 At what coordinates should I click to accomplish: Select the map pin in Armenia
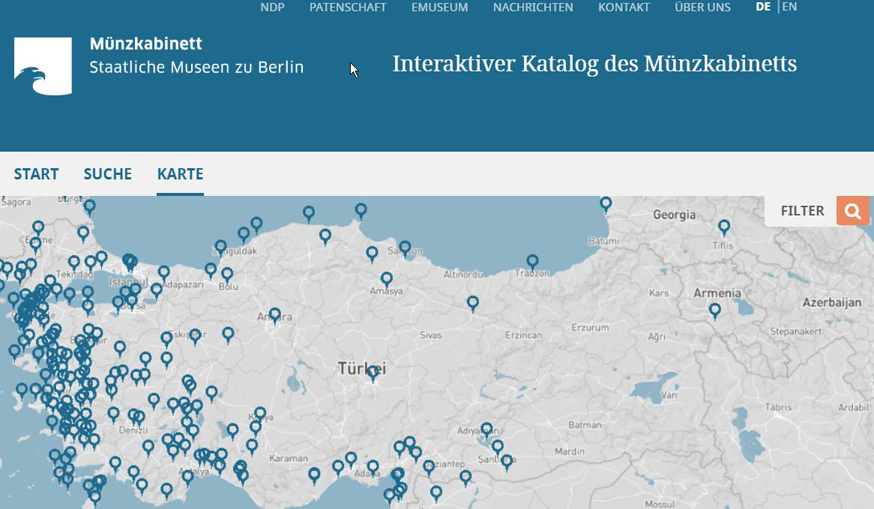pyautogui.click(x=715, y=310)
